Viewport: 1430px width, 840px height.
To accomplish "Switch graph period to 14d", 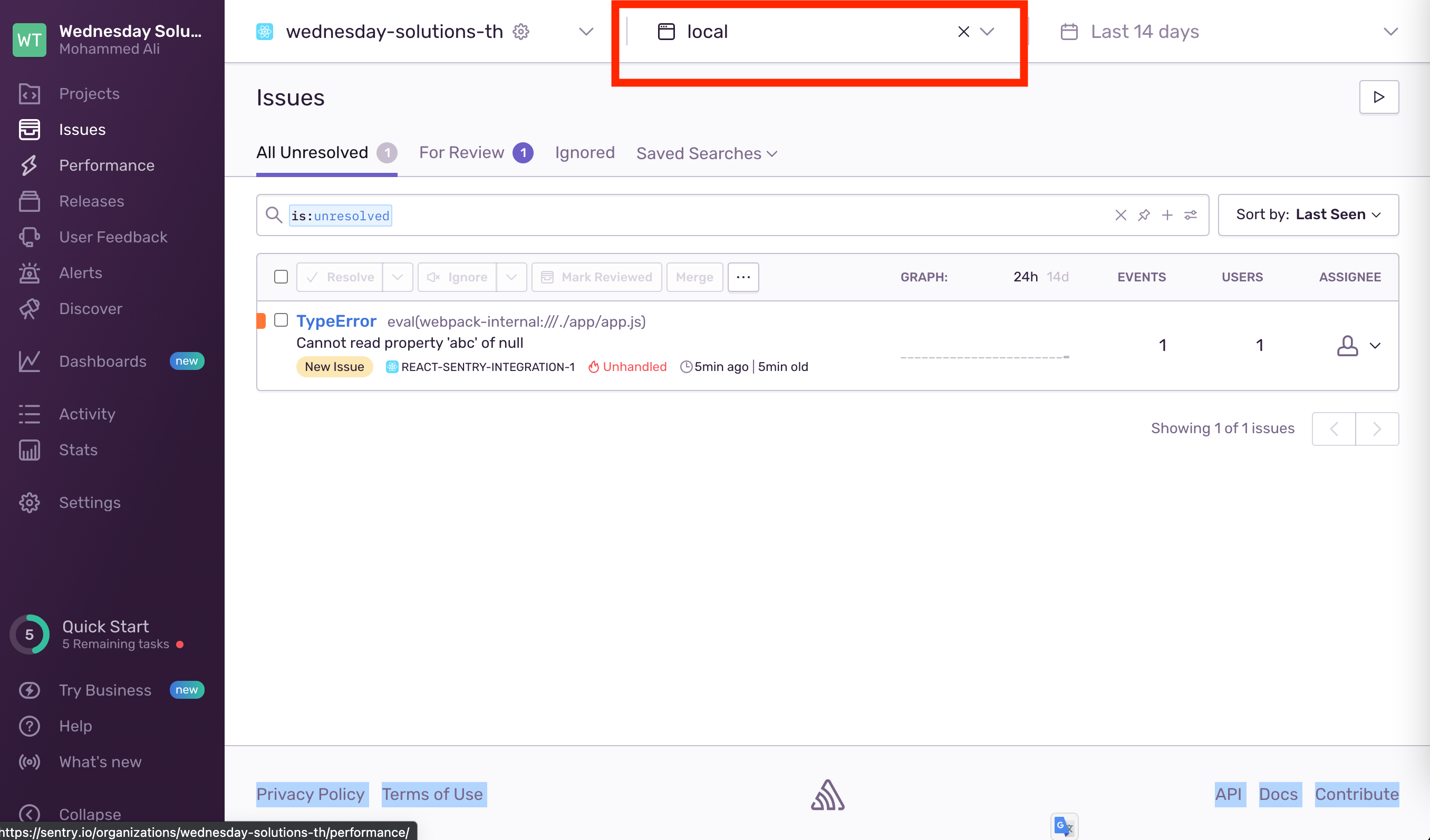I will coord(1058,277).
